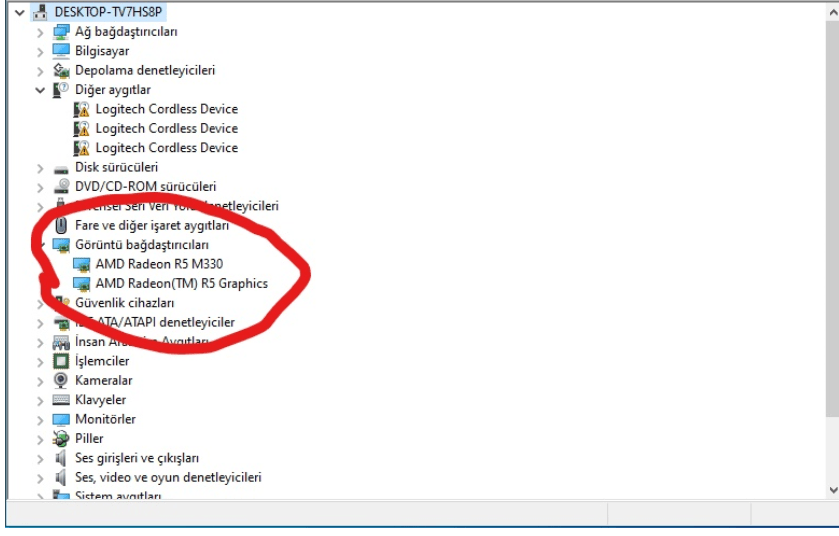Click the DESKTOP-TV7HS8P computer icon
Image resolution: width=839 pixels, height=536 pixels.
tap(41, 12)
